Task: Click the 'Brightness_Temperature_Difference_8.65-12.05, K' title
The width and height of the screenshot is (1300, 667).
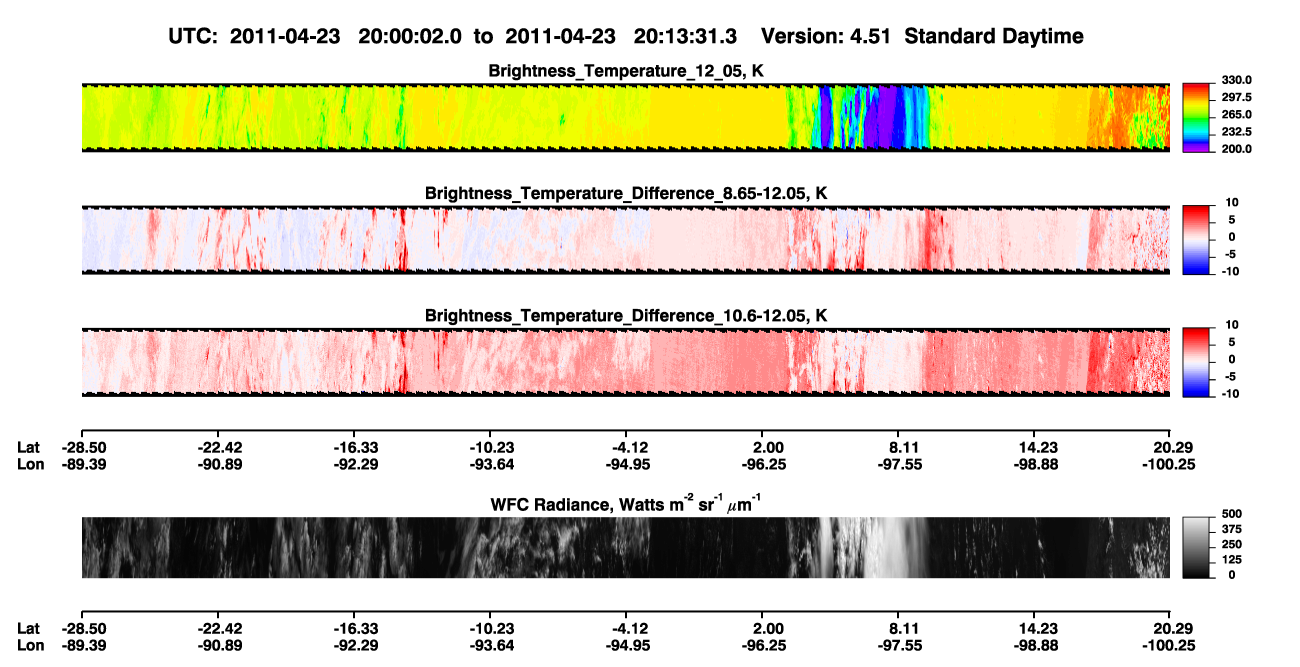Action: (626, 193)
